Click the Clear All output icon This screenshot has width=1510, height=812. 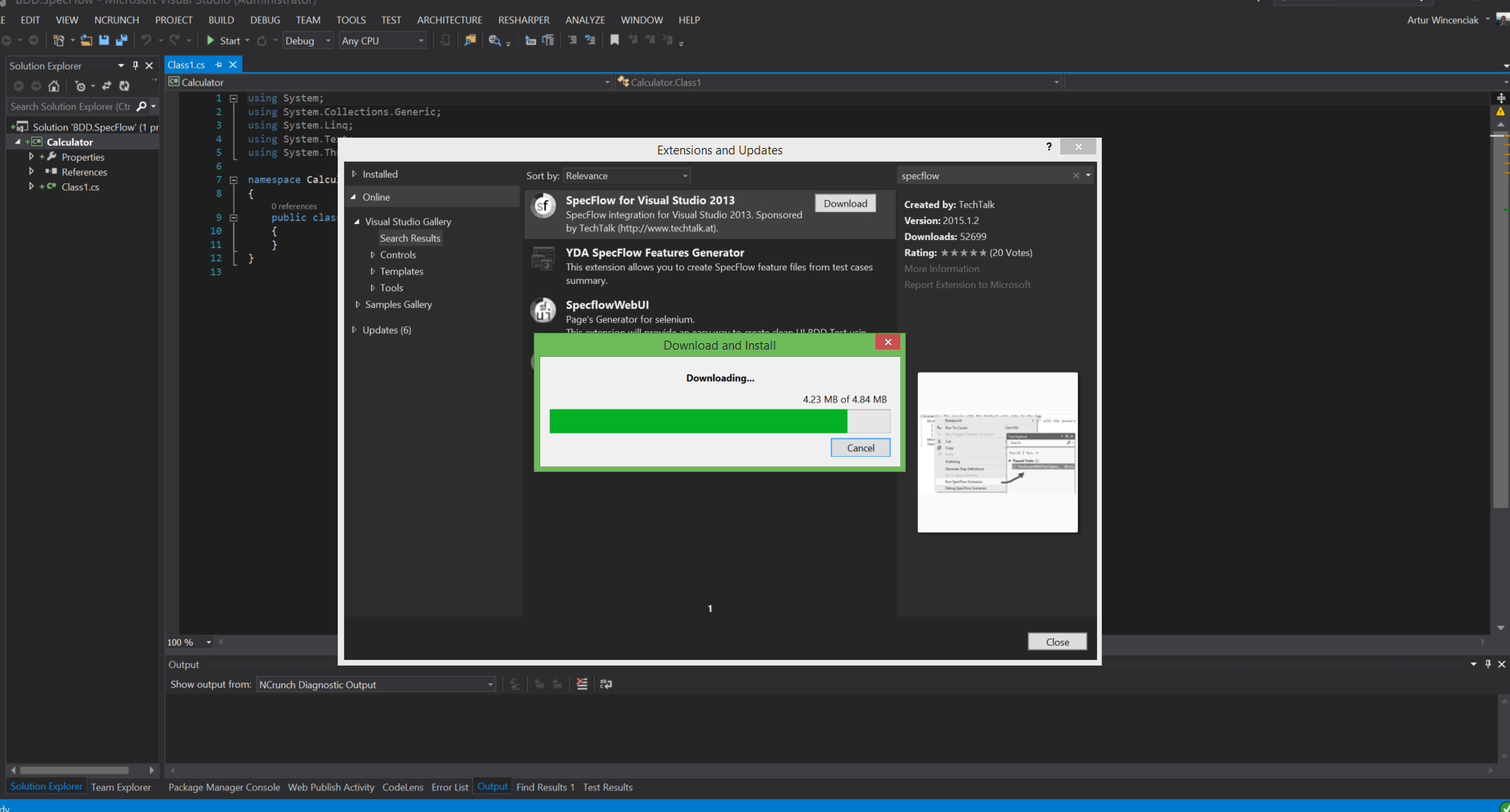click(582, 684)
